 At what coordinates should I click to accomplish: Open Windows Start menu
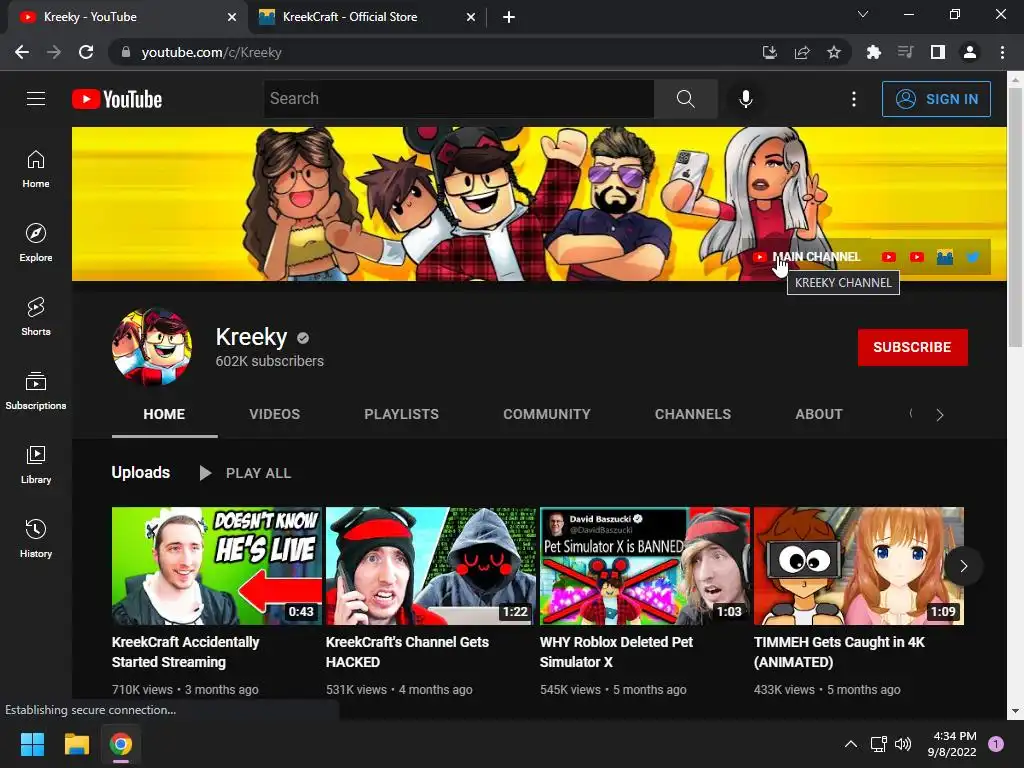coord(32,744)
